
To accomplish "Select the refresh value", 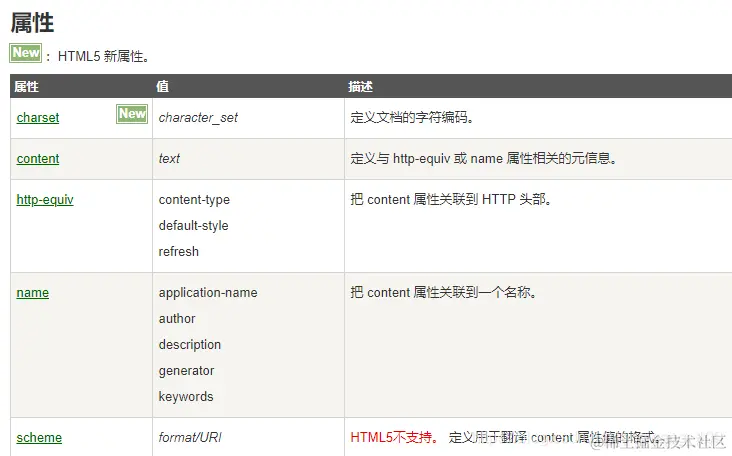I will [178, 252].
